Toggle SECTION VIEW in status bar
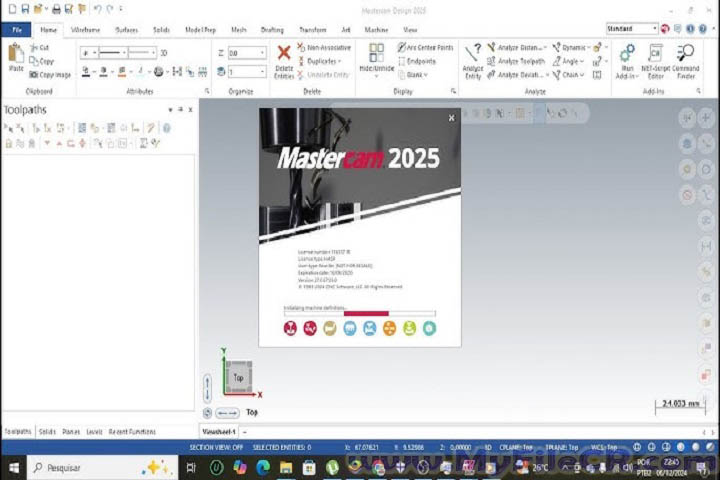Image resolution: width=720 pixels, height=480 pixels. pyautogui.click(x=216, y=447)
